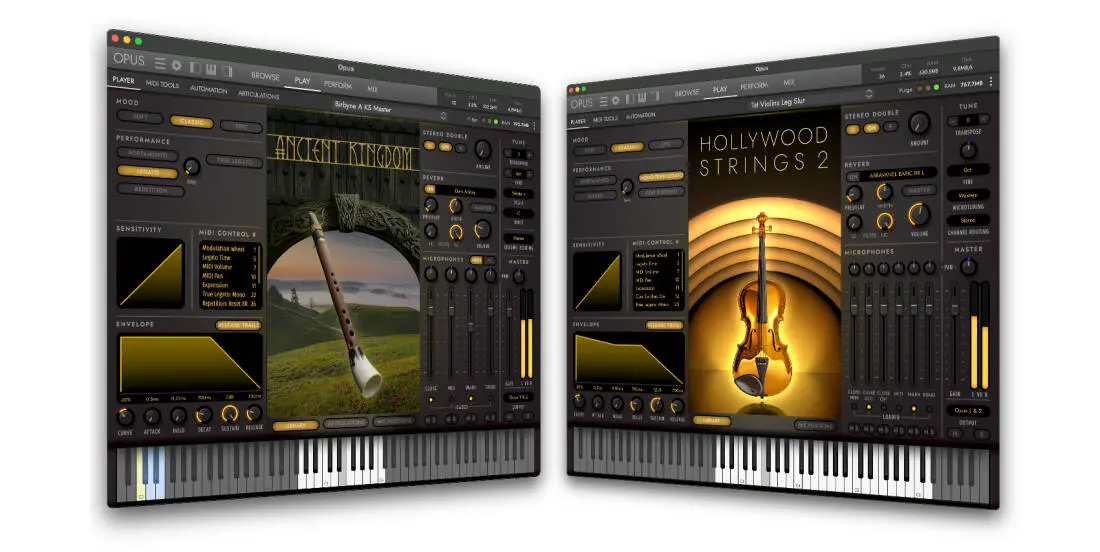The width and height of the screenshot is (1100, 552).
Task: Open the hamburger menu in Ancient Kingdom window
Action: point(160,62)
